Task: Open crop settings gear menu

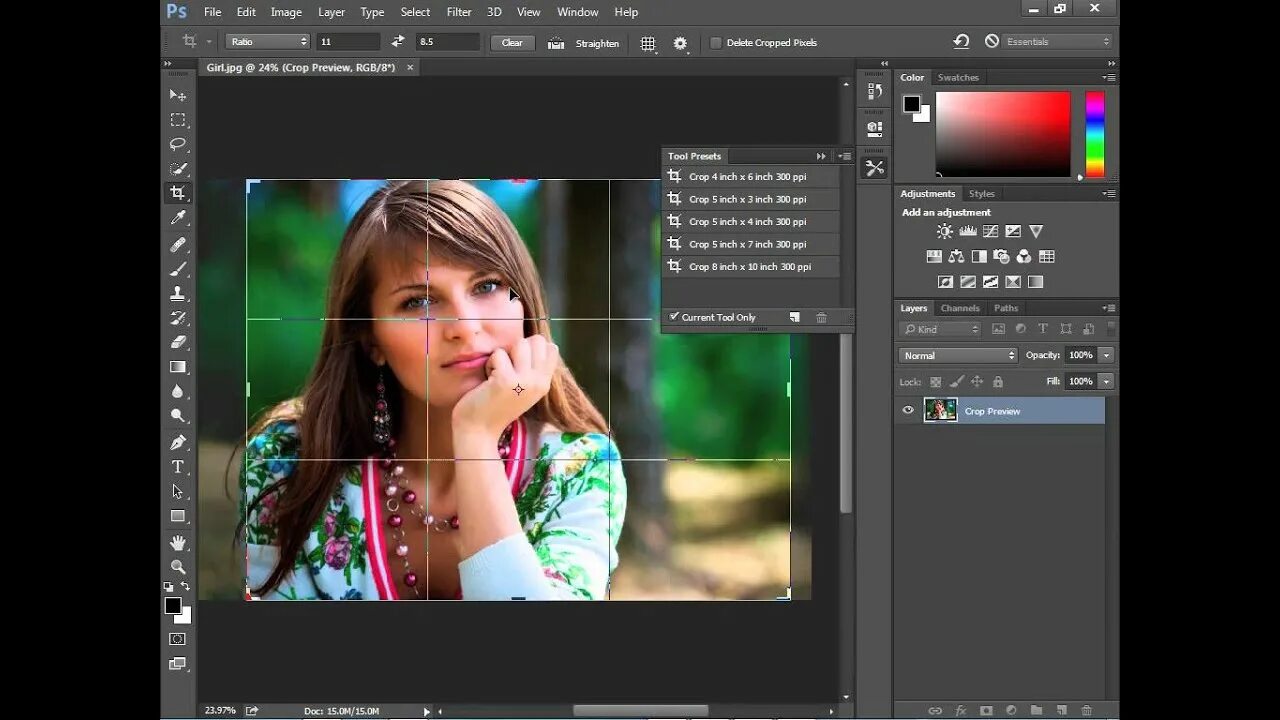Action: pyautogui.click(x=680, y=43)
